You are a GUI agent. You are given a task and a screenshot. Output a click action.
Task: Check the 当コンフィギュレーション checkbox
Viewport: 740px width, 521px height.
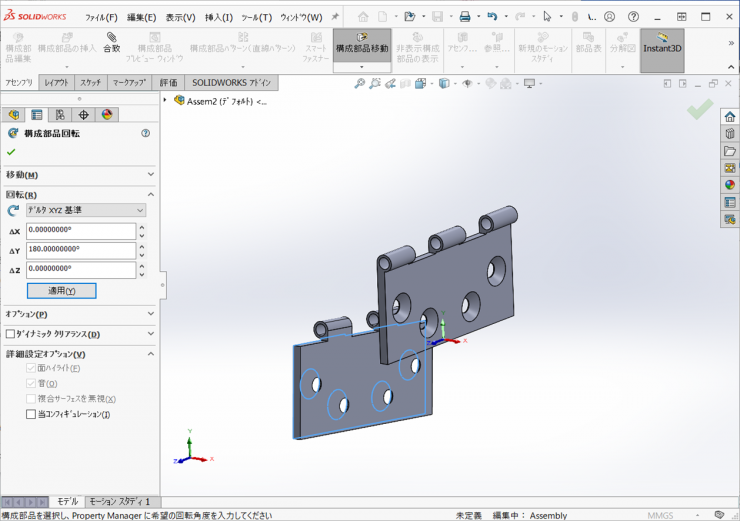point(31,414)
